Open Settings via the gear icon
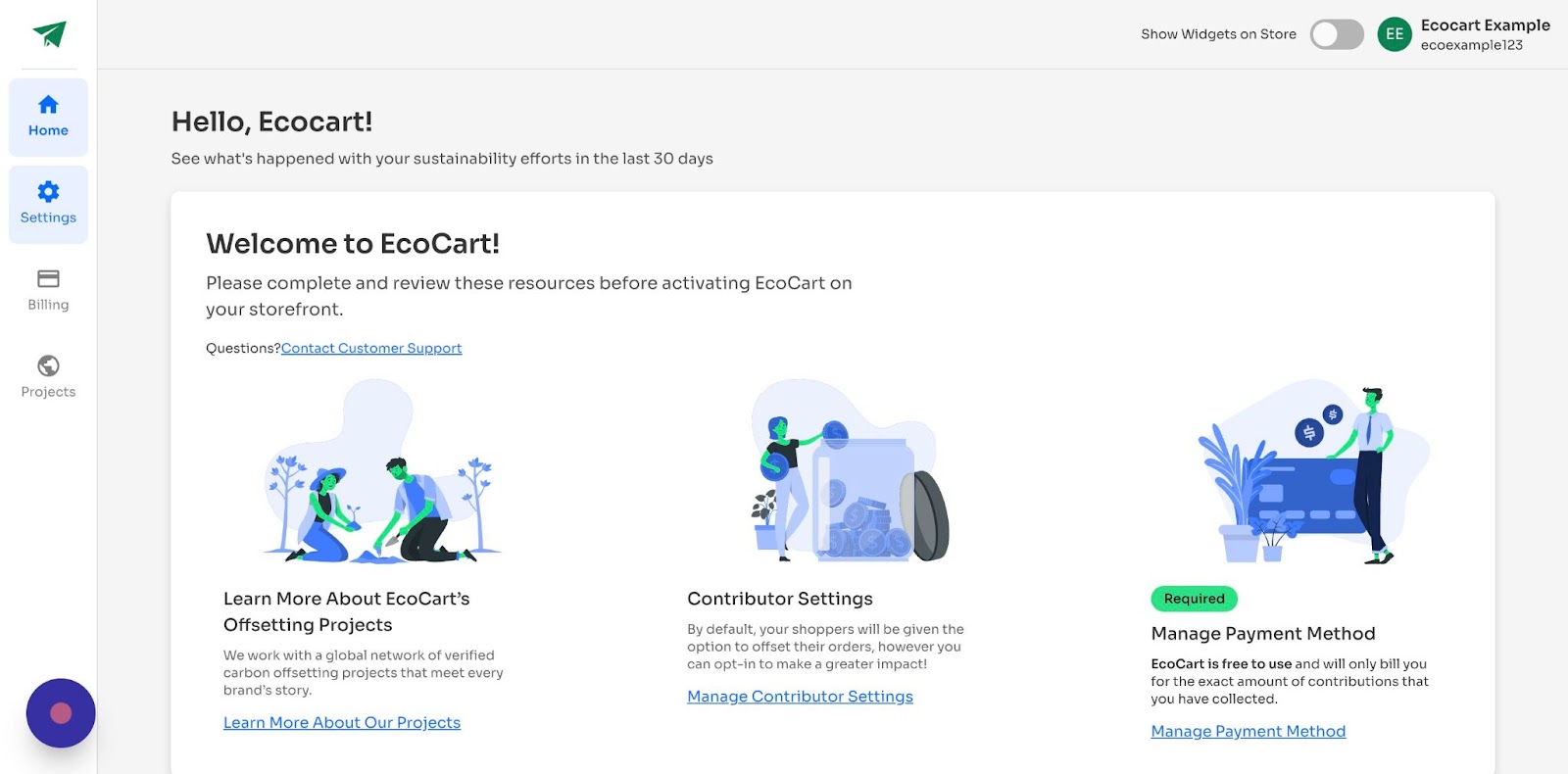The image size is (1568, 774). click(x=48, y=192)
